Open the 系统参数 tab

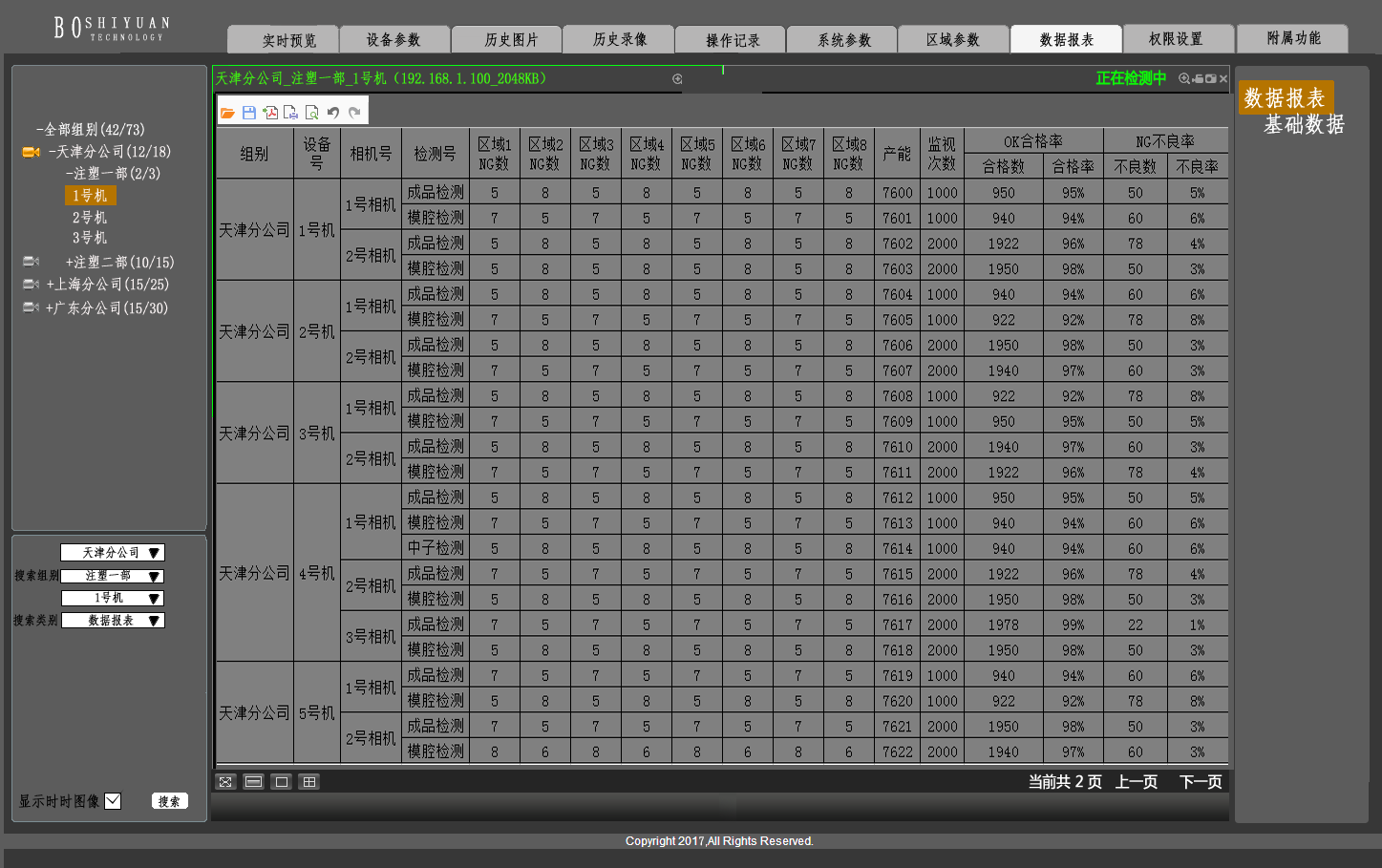[844, 40]
